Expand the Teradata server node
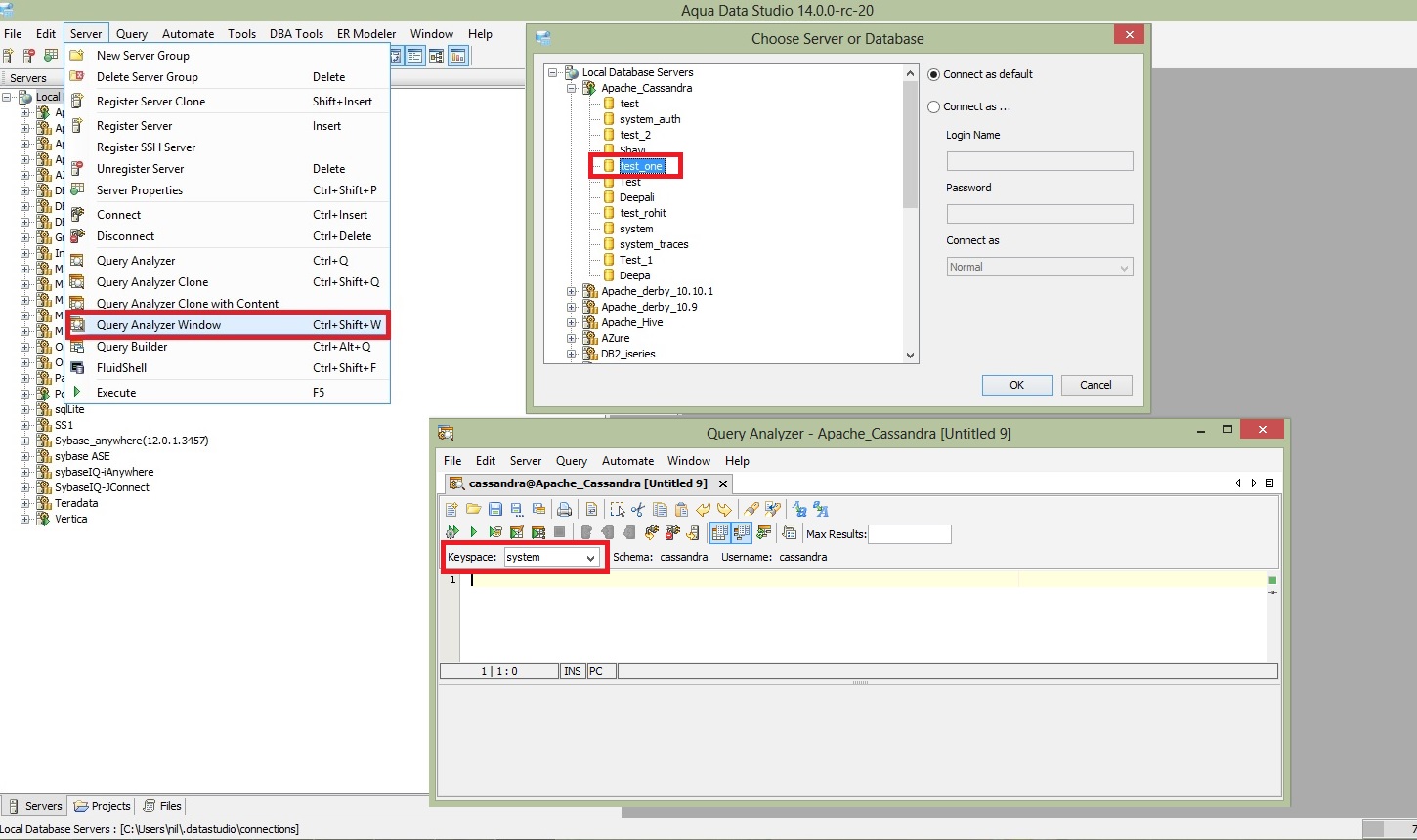This screenshot has height=840, width=1417. pyautogui.click(x=25, y=503)
